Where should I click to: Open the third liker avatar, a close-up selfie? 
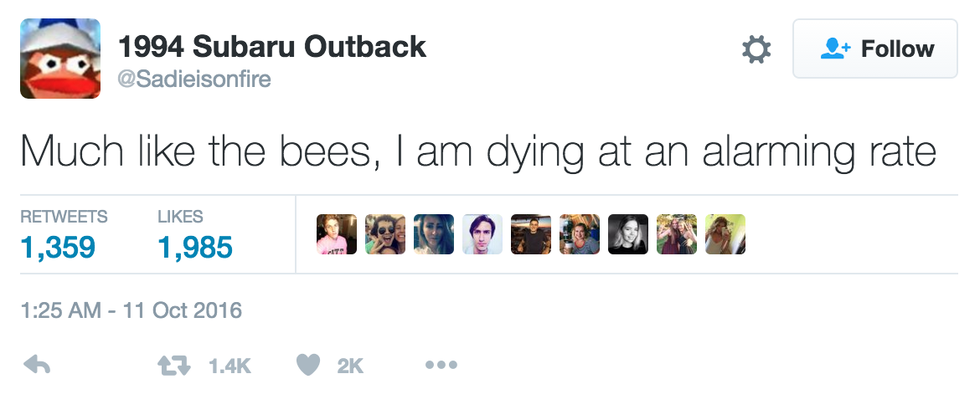(x=434, y=234)
